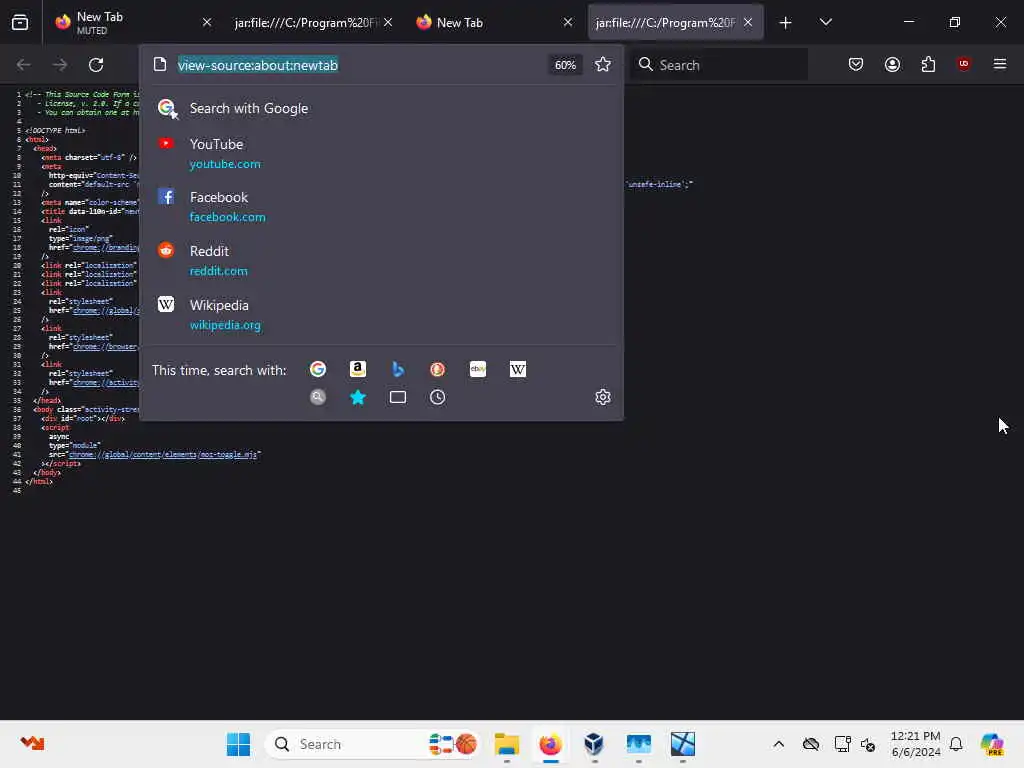Search this time with eBay icon
This screenshot has width=1024, height=768.
click(477, 370)
